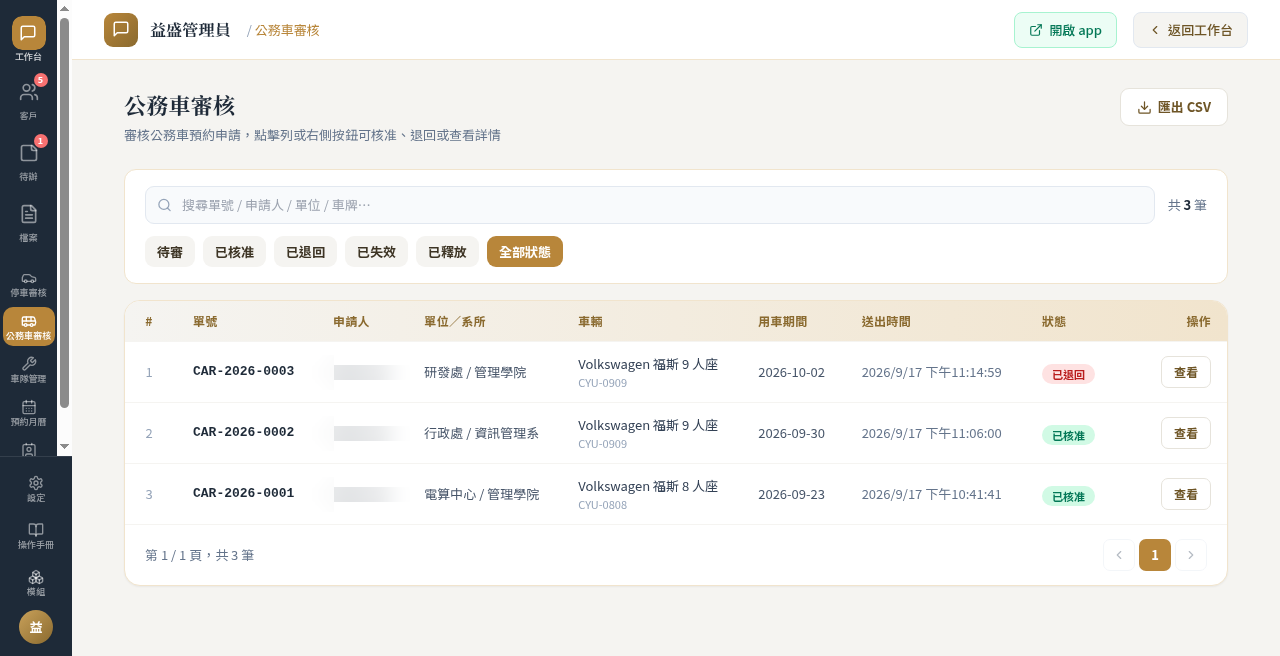Viewport: 1280px width, 656px height.
Task: Click order number CAR-2026-0001
Action: click(244, 493)
